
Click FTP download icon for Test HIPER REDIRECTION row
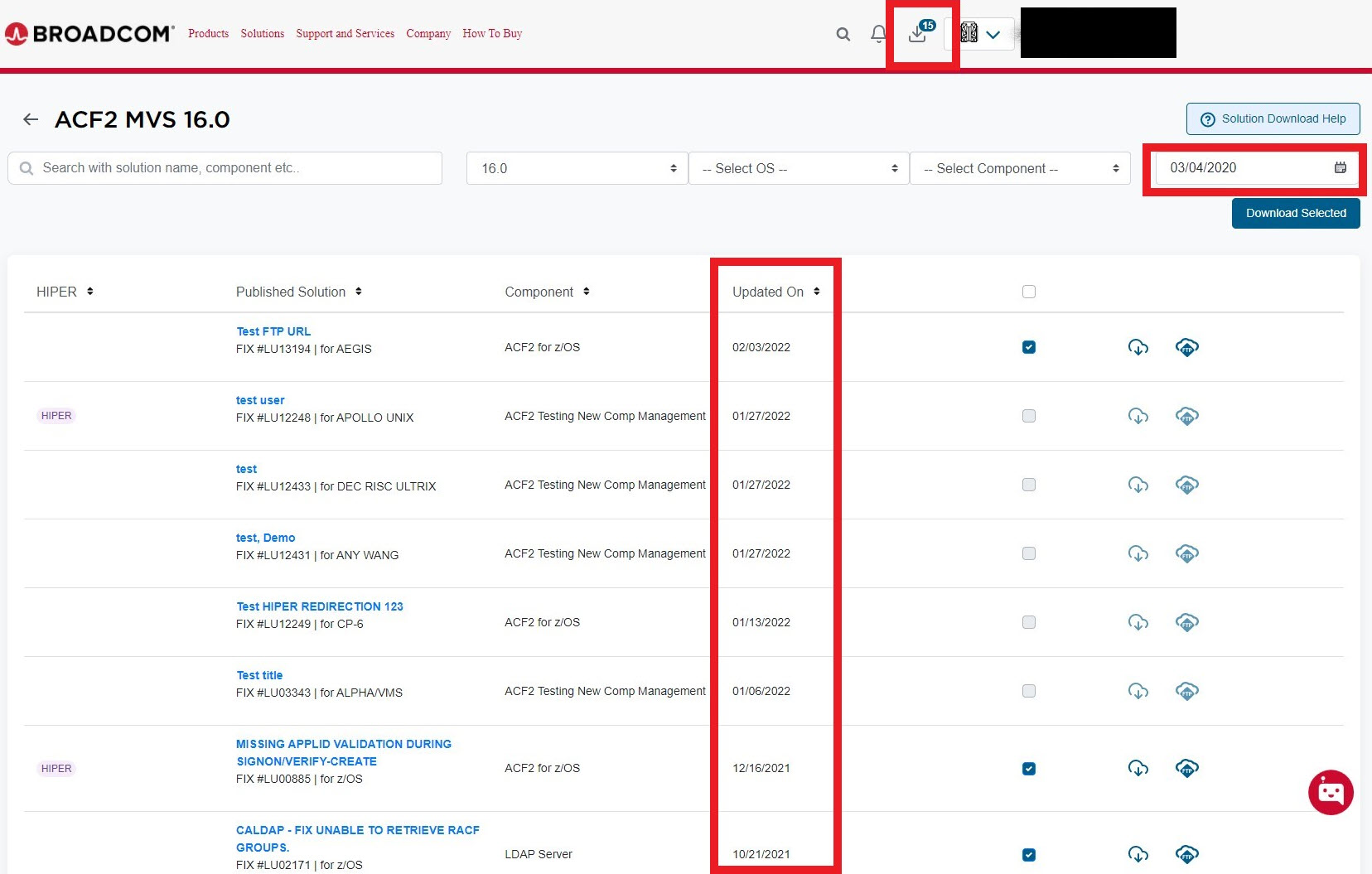coord(1187,622)
